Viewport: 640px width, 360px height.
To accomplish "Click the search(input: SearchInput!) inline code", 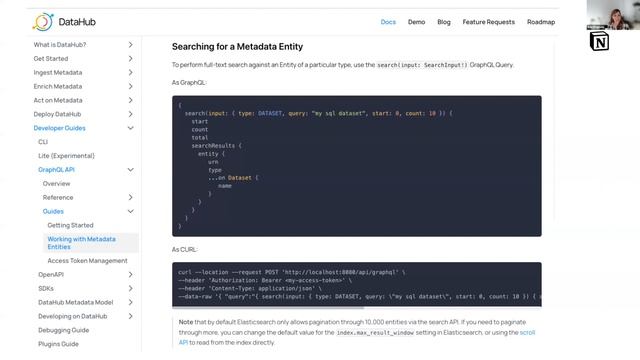I will pyautogui.click(x=422, y=65).
